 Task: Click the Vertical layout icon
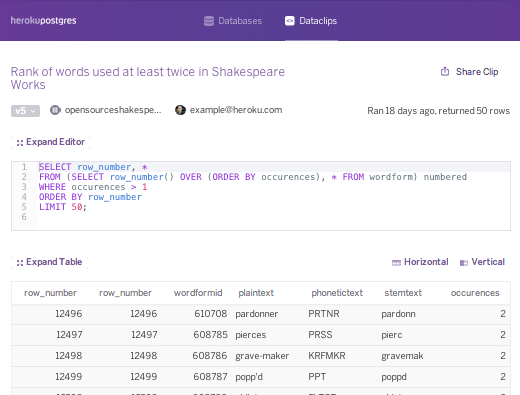pos(464,263)
